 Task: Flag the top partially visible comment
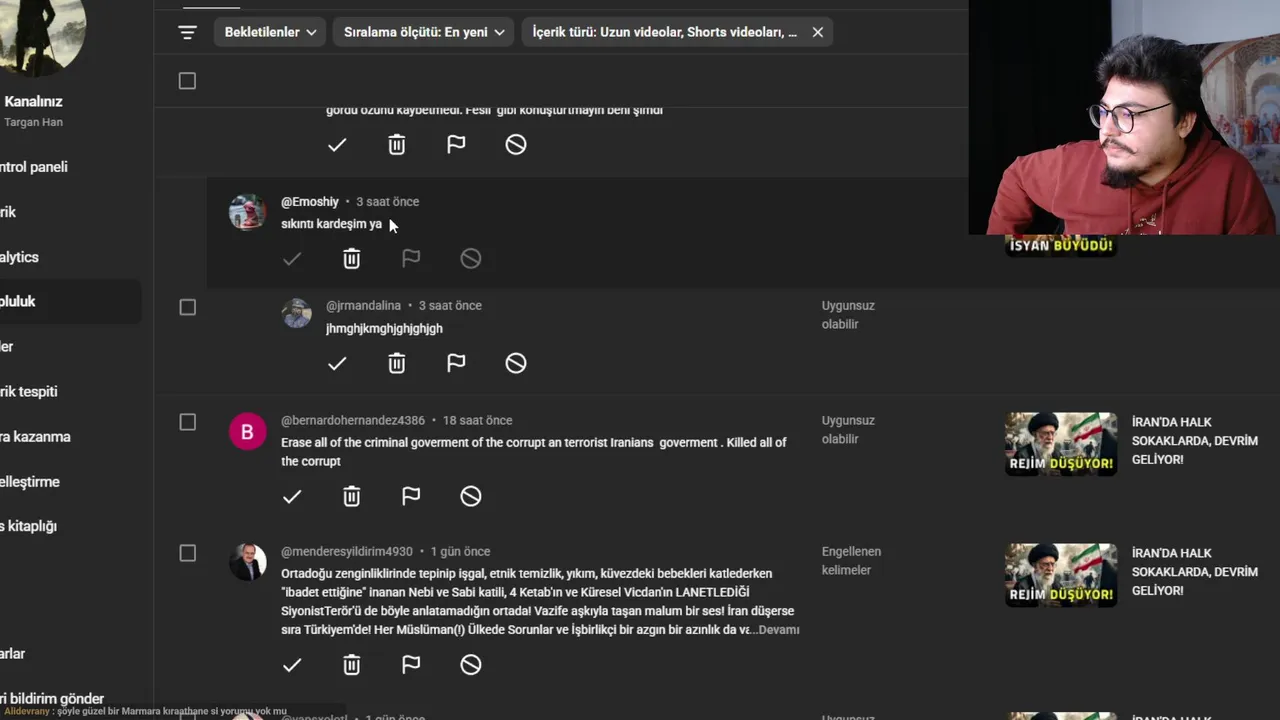tap(456, 145)
